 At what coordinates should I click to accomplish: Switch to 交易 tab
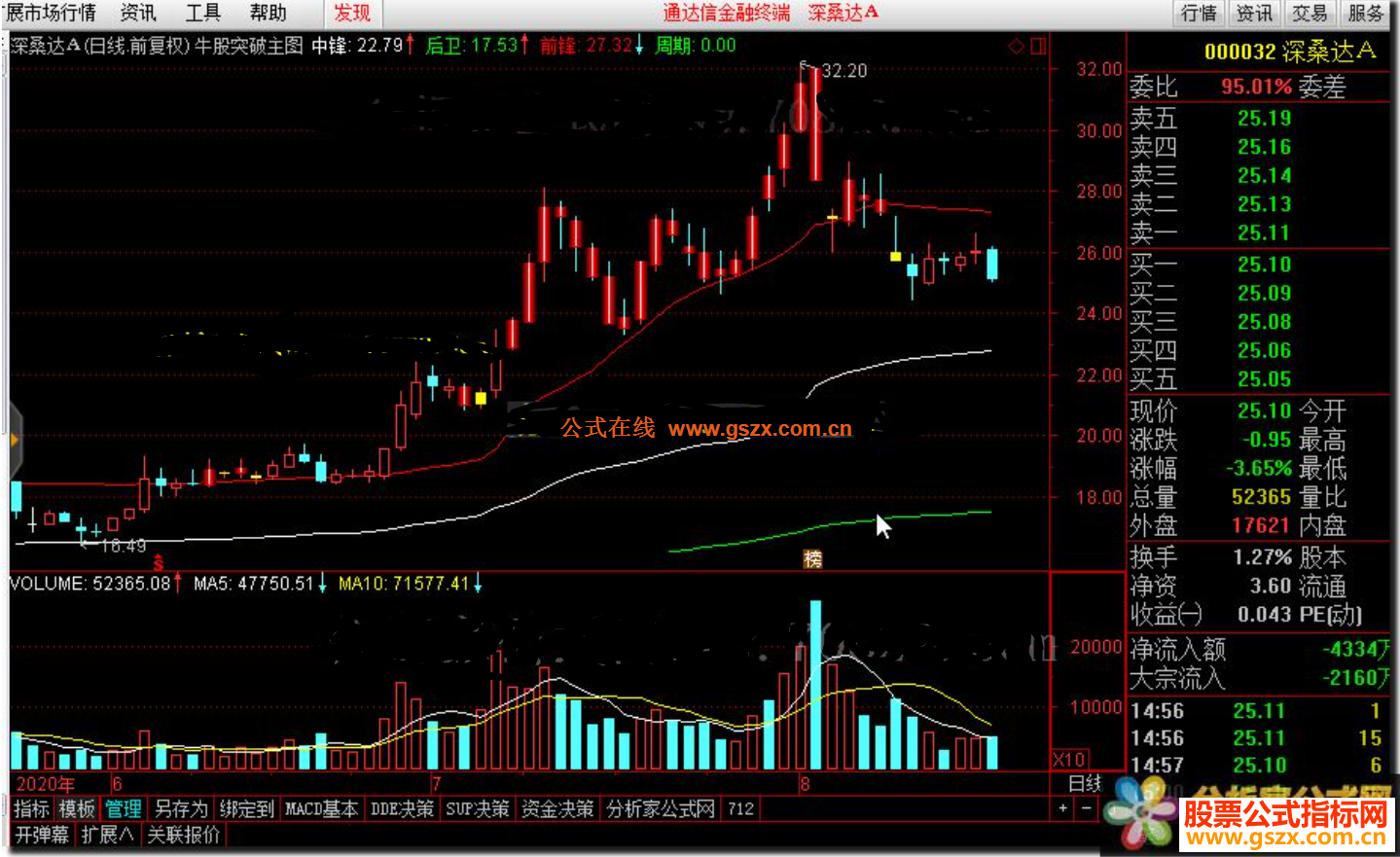click(1310, 13)
